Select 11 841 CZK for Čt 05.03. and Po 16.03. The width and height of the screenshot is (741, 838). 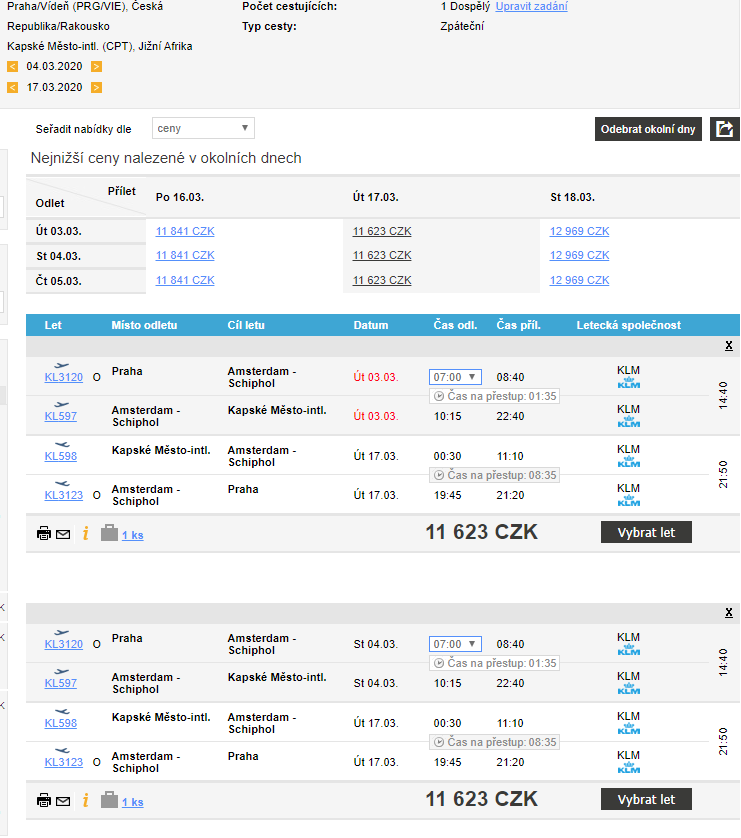pyautogui.click(x=185, y=281)
